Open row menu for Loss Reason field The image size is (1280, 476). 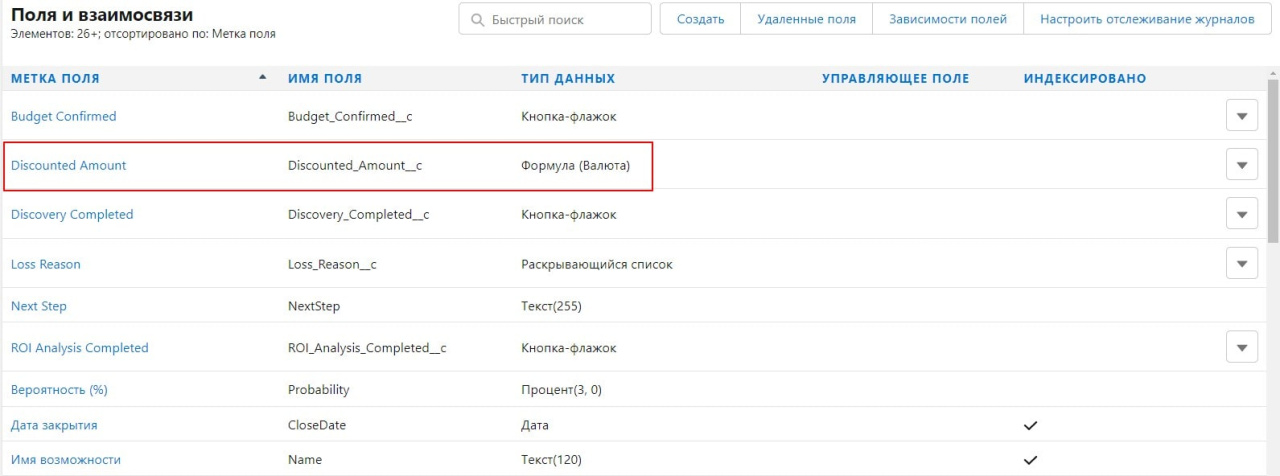pyautogui.click(x=1241, y=264)
